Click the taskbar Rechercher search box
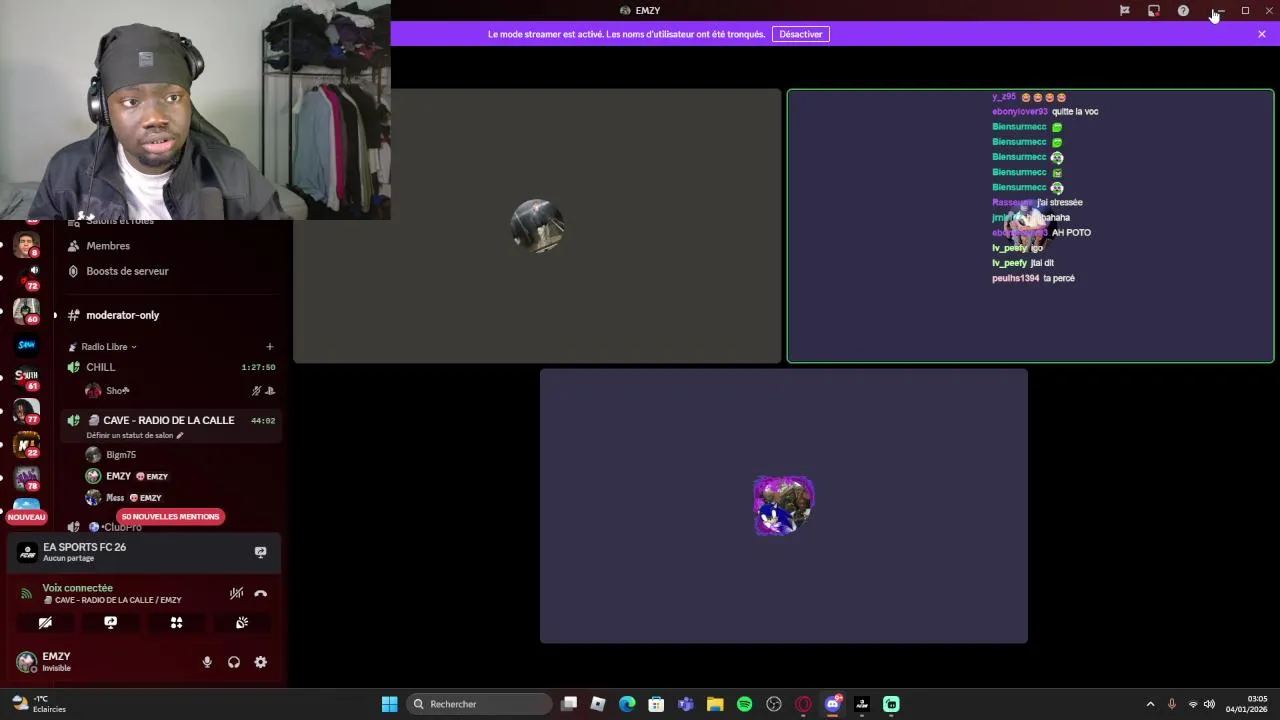The width and height of the screenshot is (1280, 720). coord(480,704)
